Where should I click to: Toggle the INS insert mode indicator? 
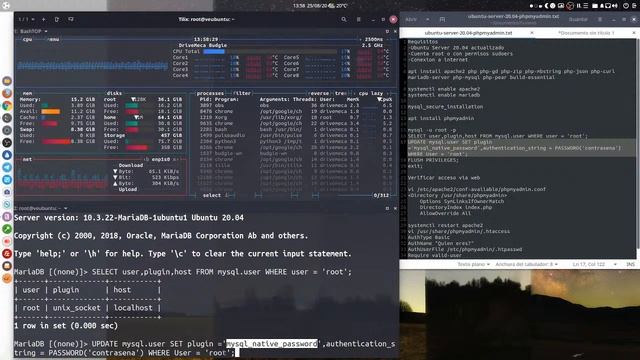(x=630, y=264)
